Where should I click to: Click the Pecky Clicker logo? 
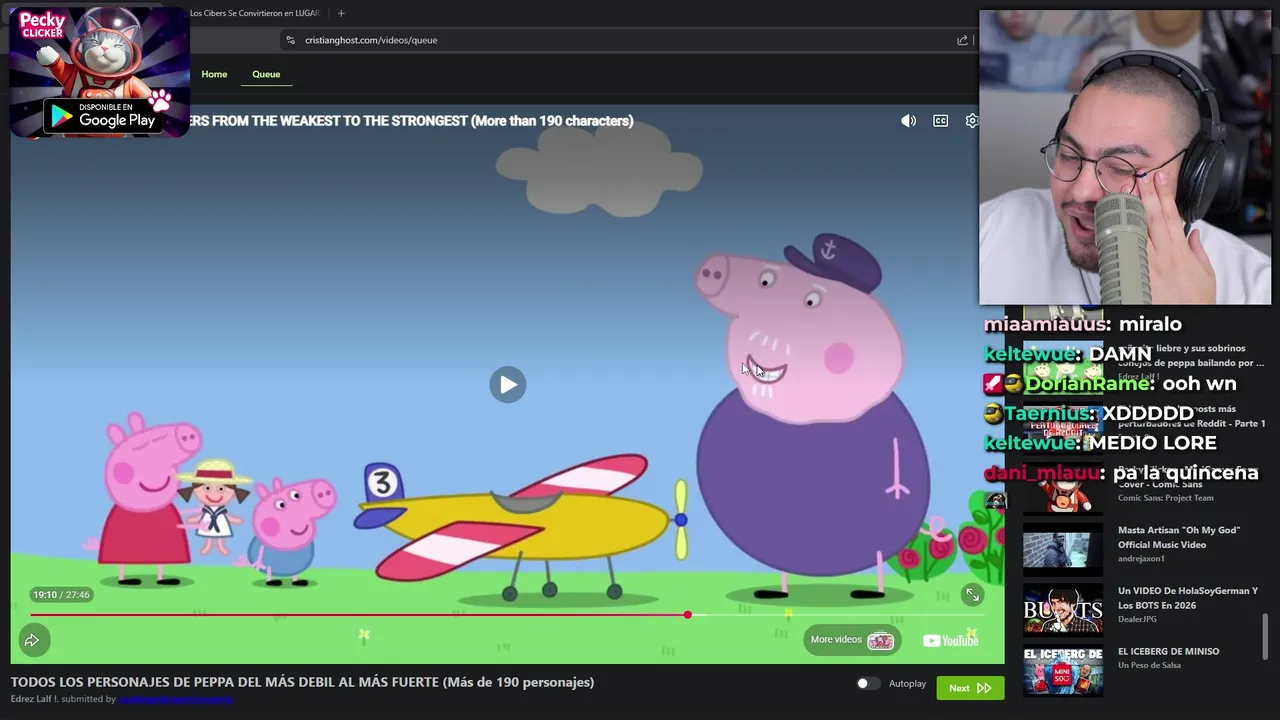click(x=42, y=26)
